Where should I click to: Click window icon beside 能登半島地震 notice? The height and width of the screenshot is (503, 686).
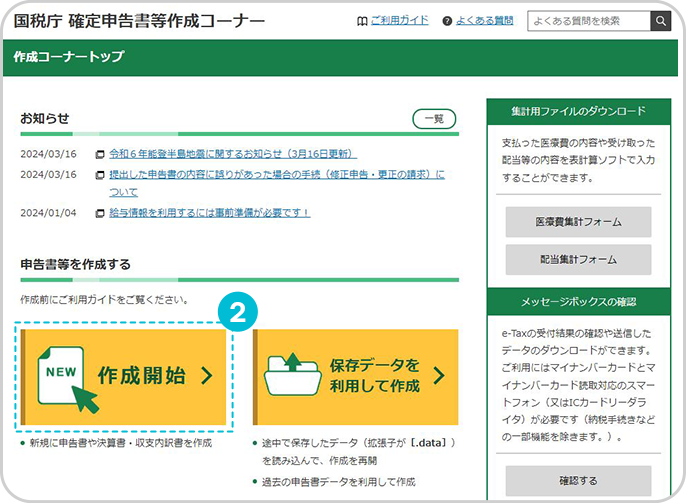pos(100,154)
